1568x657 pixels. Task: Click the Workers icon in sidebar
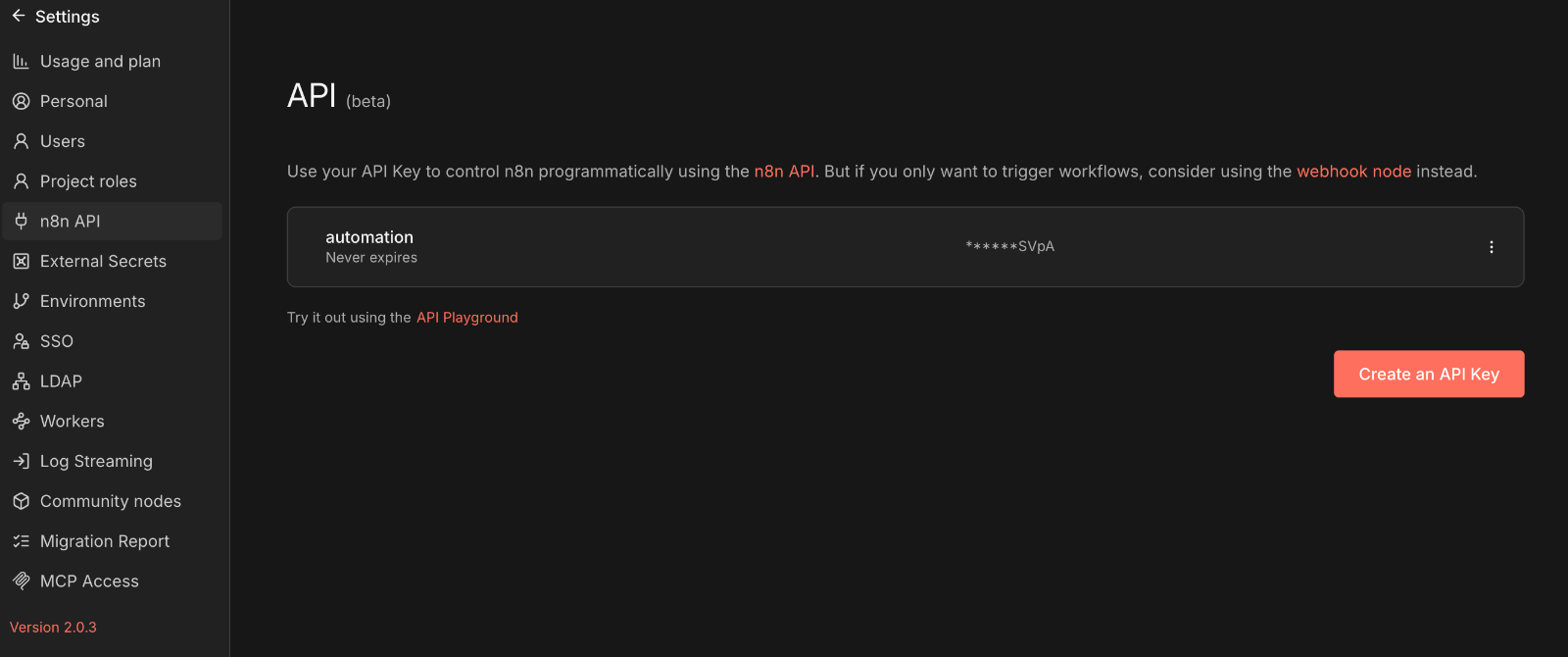point(21,422)
